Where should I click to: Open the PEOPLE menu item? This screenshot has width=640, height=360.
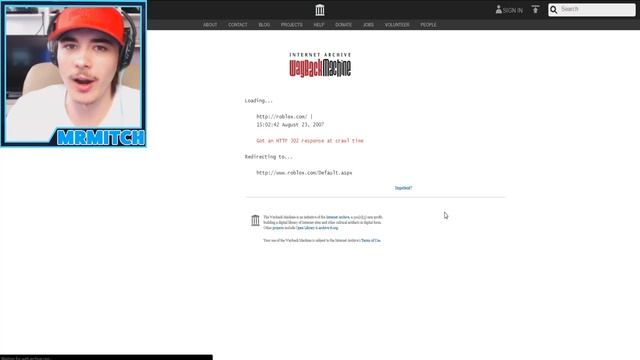click(x=428, y=25)
